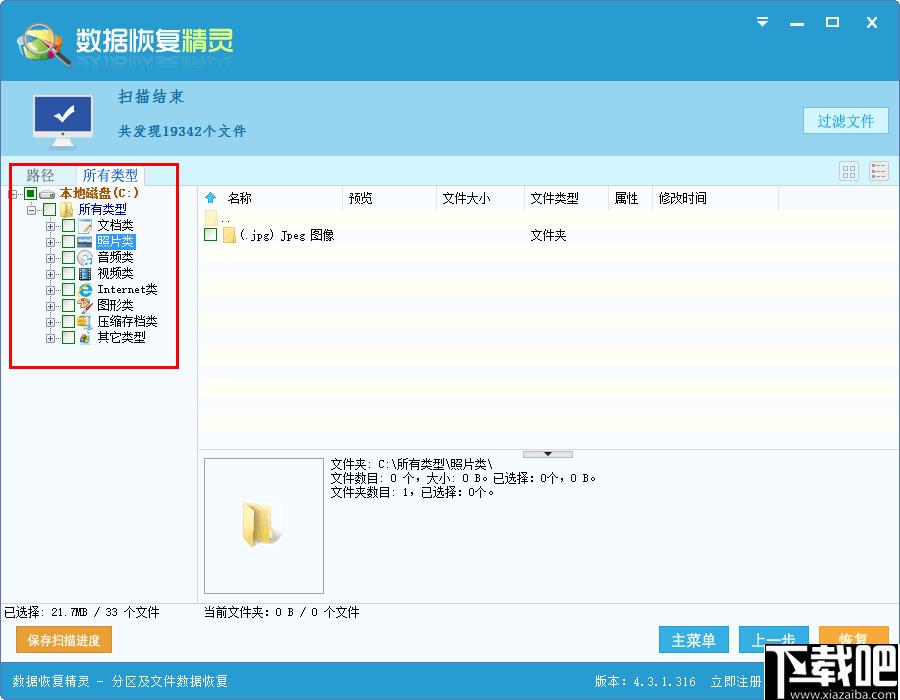Check the Internet类 checkbox
The image size is (900, 700).
pos(68,290)
